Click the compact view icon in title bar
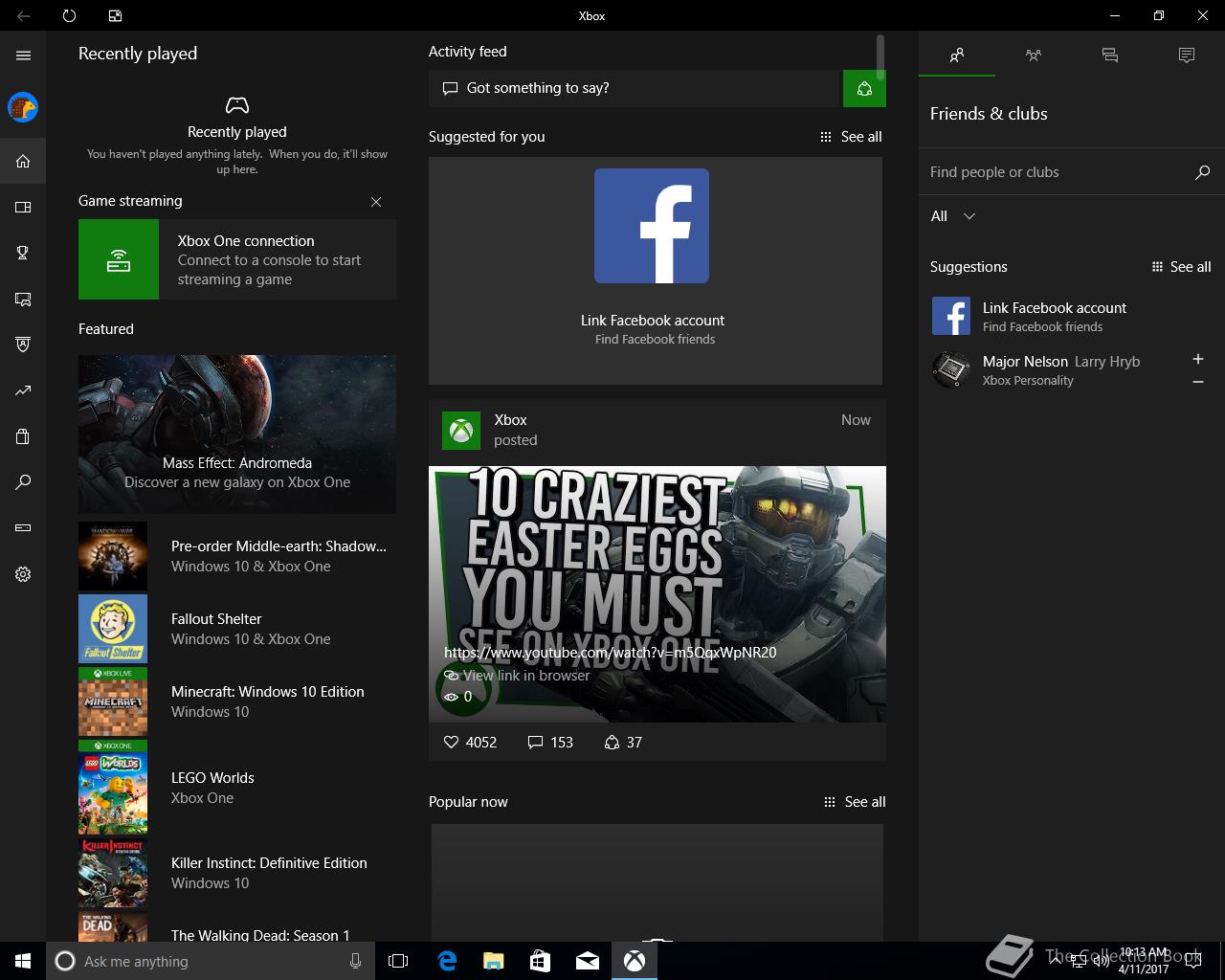The height and width of the screenshot is (980, 1225). 115,15
